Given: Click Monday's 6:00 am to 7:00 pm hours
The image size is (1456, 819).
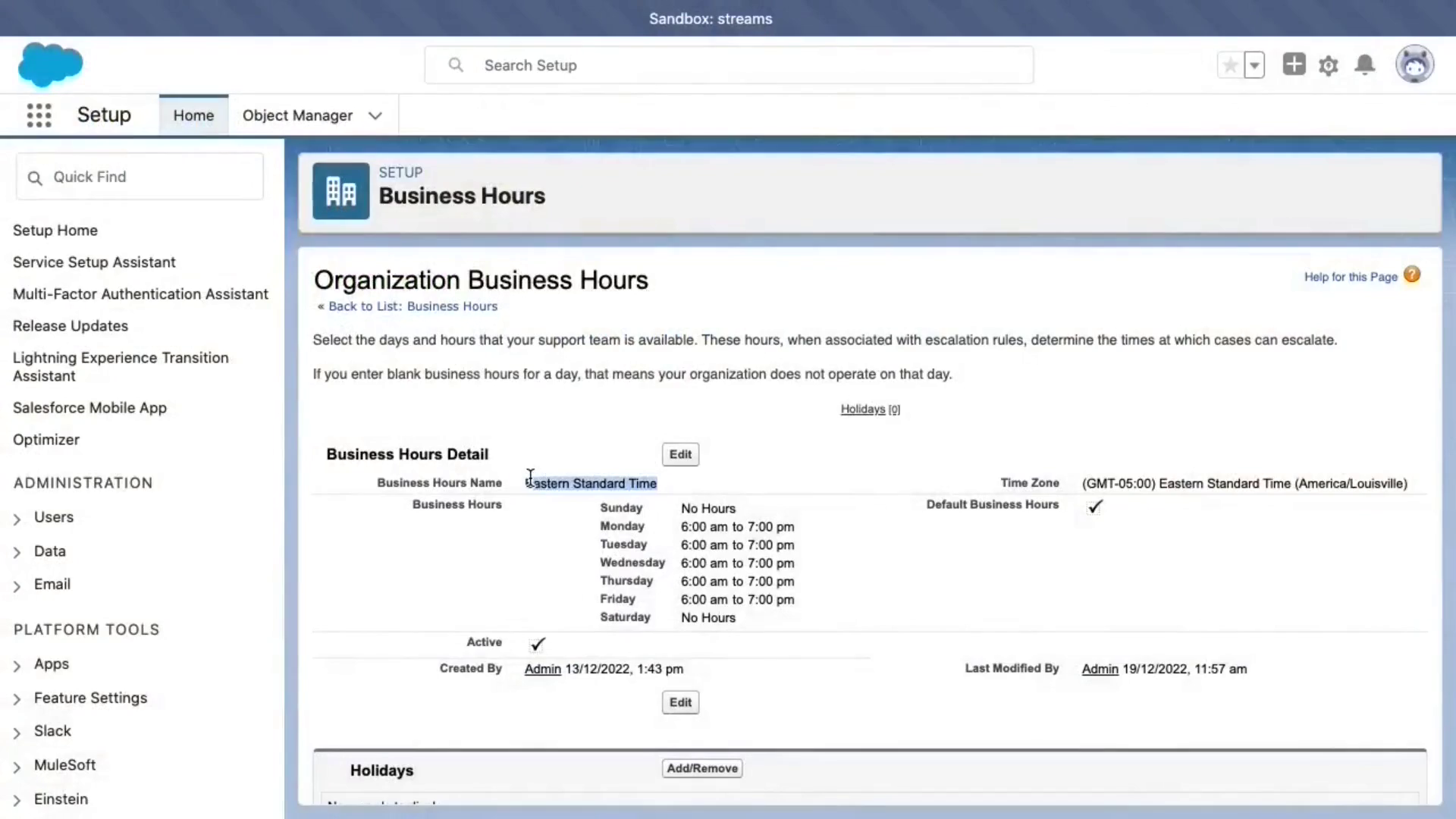Looking at the screenshot, I should (737, 526).
